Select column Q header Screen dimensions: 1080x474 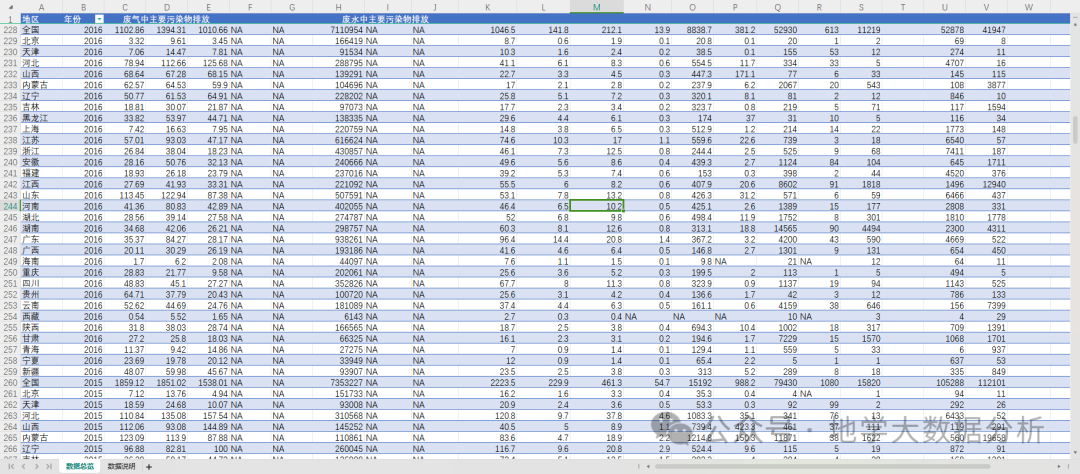pyautogui.click(x=777, y=7)
